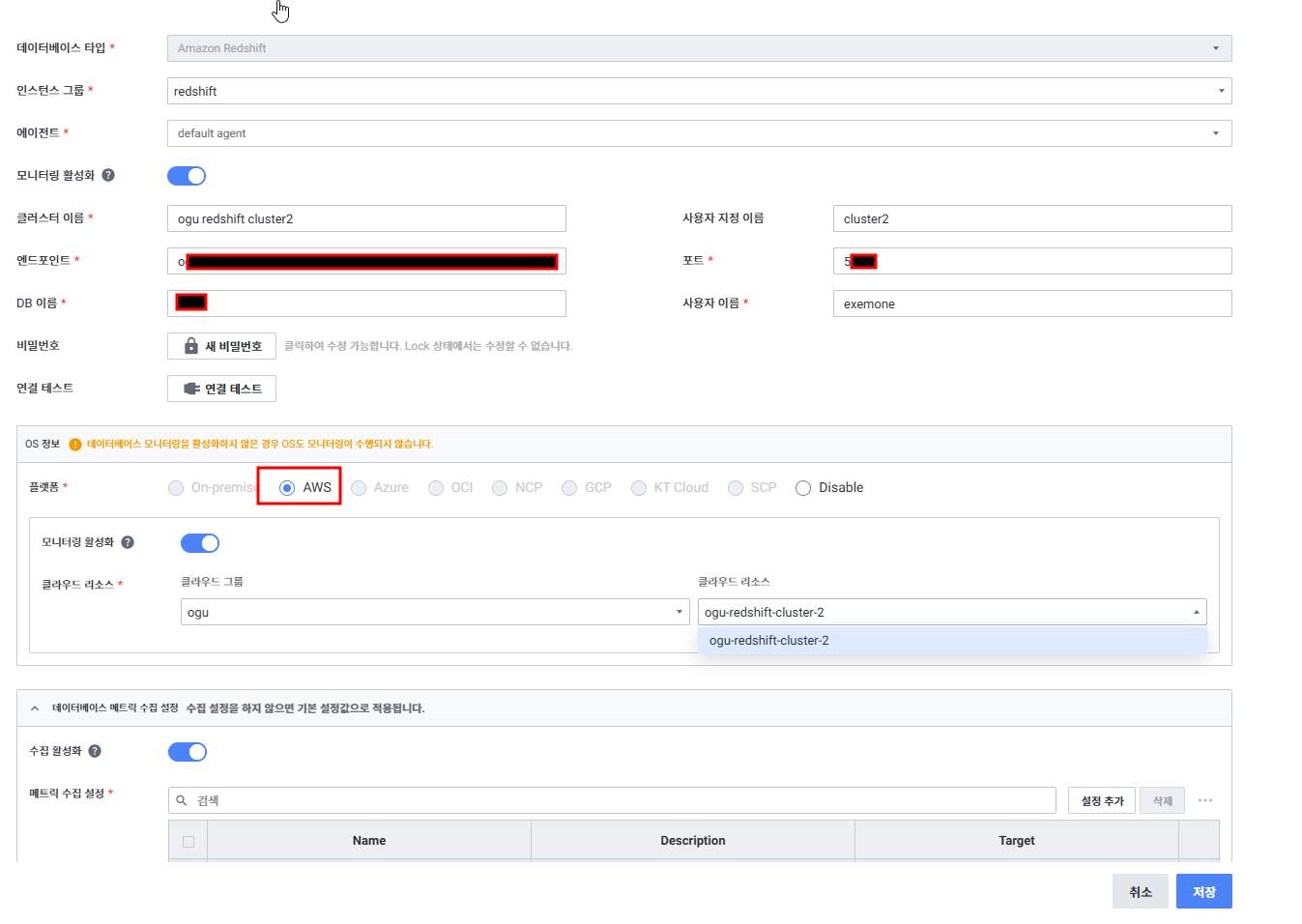Click the search magnifier icon in 검색 field
The height and width of the screenshot is (924, 1302).
[x=182, y=800]
